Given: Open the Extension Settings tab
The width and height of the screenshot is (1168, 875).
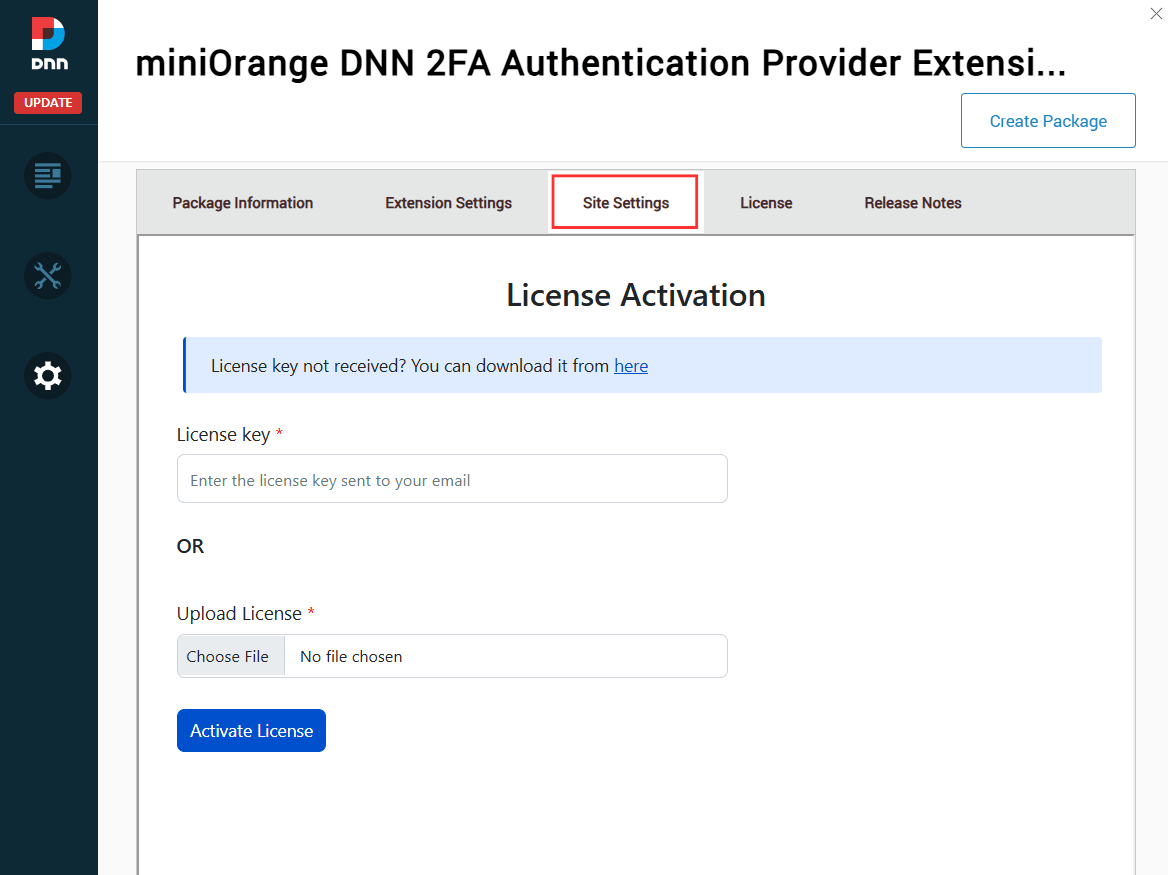Looking at the screenshot, I should [448, 202].
